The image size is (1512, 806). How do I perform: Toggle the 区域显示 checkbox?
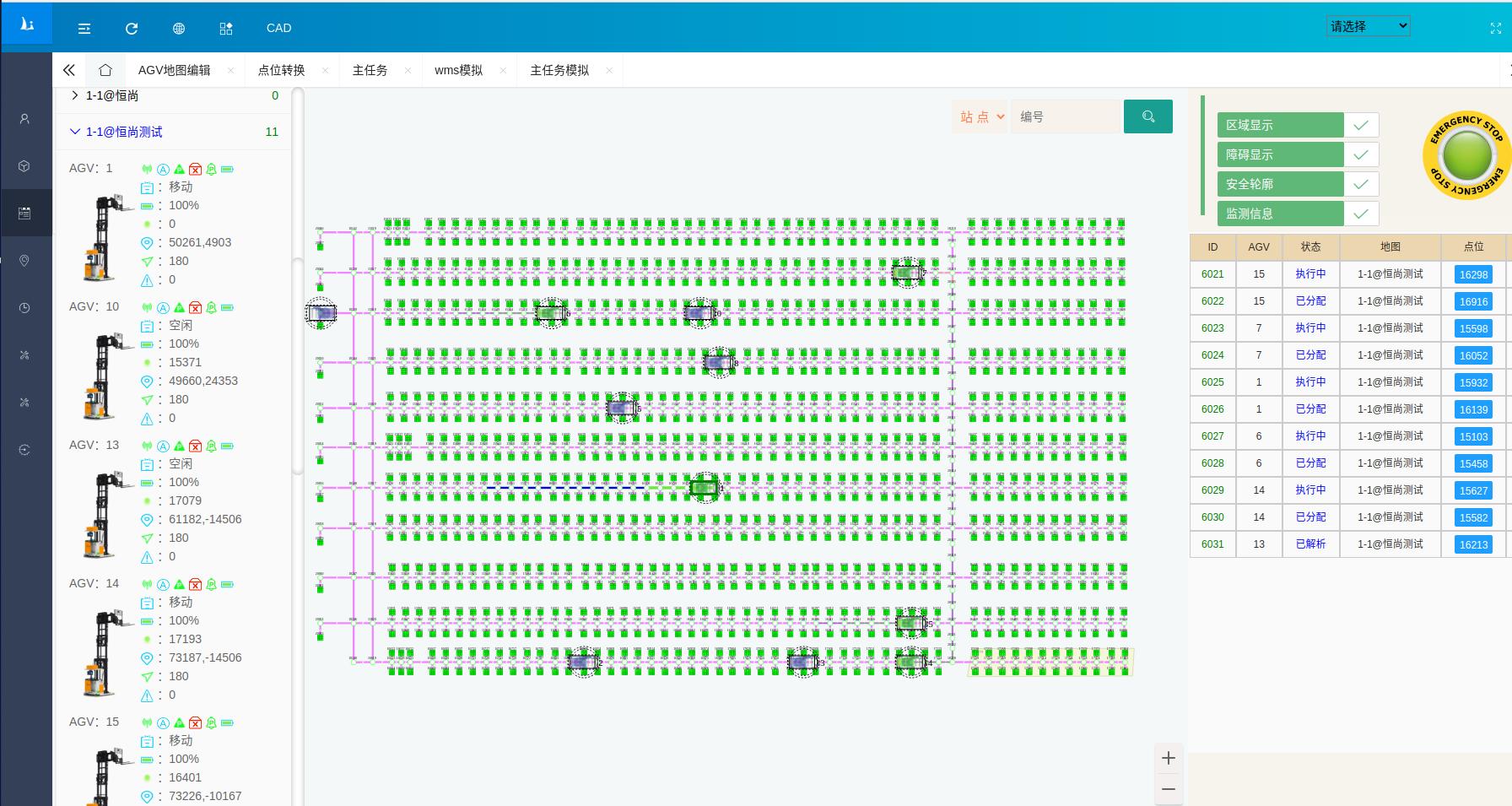coord(1360,125)
